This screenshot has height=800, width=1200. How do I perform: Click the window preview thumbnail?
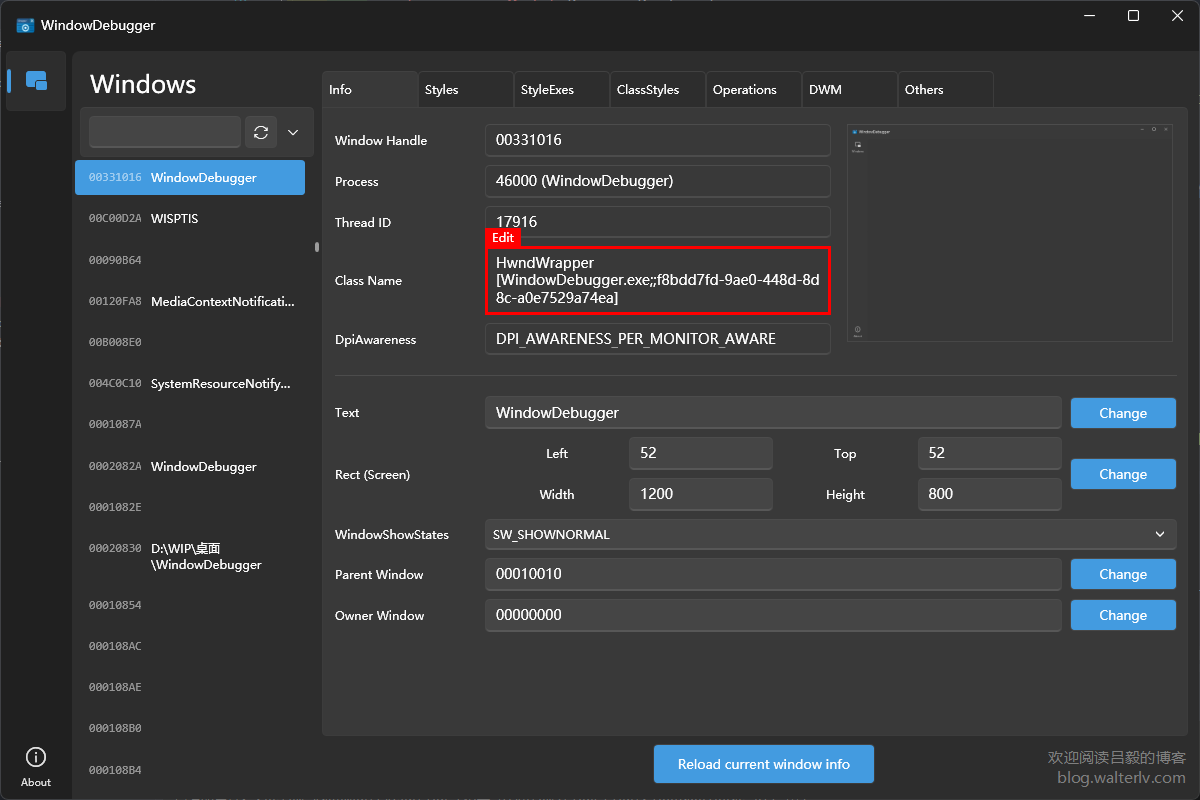point(1010,233)
